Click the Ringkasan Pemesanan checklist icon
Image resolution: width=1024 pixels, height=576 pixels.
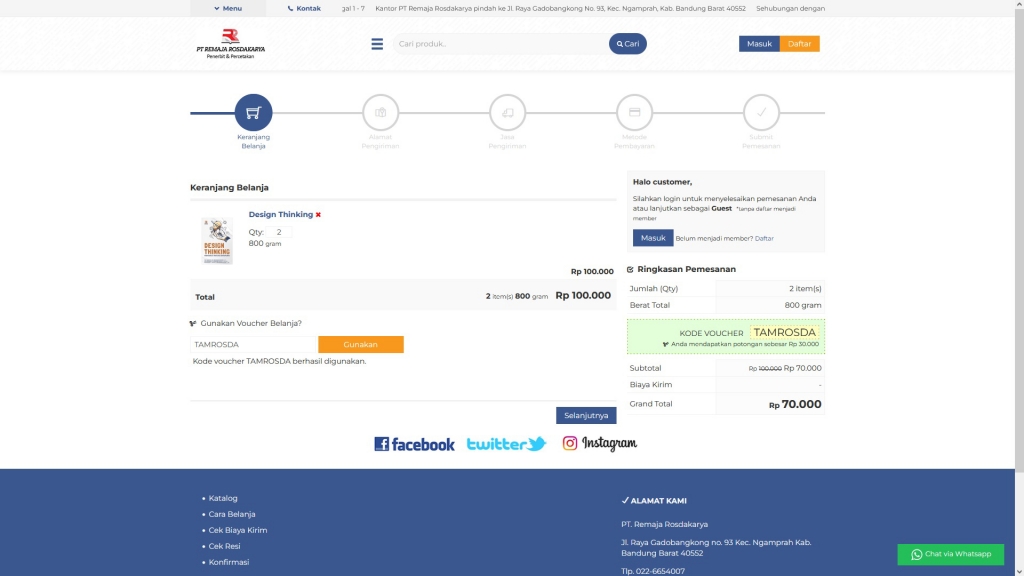[630, 269]
